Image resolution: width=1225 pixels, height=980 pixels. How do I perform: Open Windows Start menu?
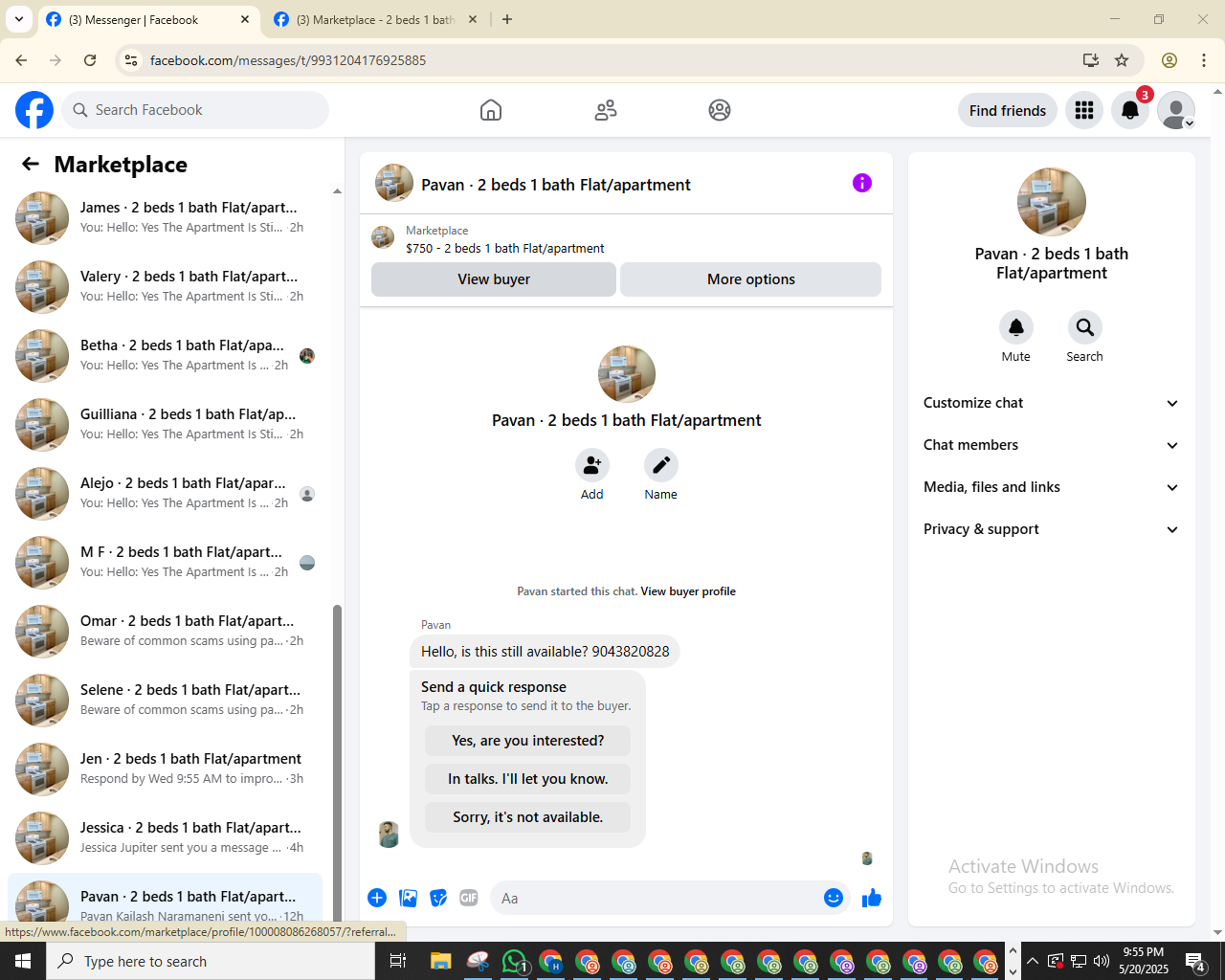tap(23, 961)
